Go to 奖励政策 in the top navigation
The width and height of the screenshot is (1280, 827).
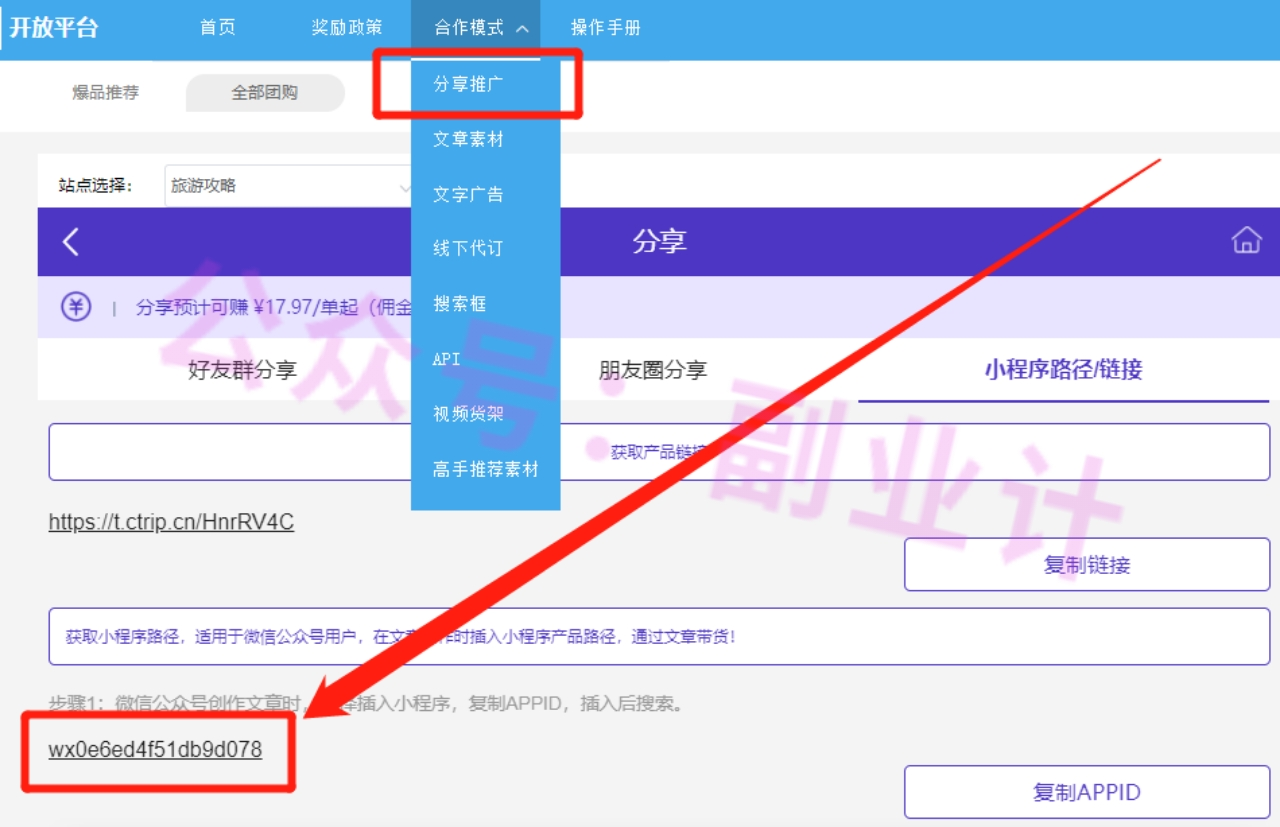tap(346, 28)
